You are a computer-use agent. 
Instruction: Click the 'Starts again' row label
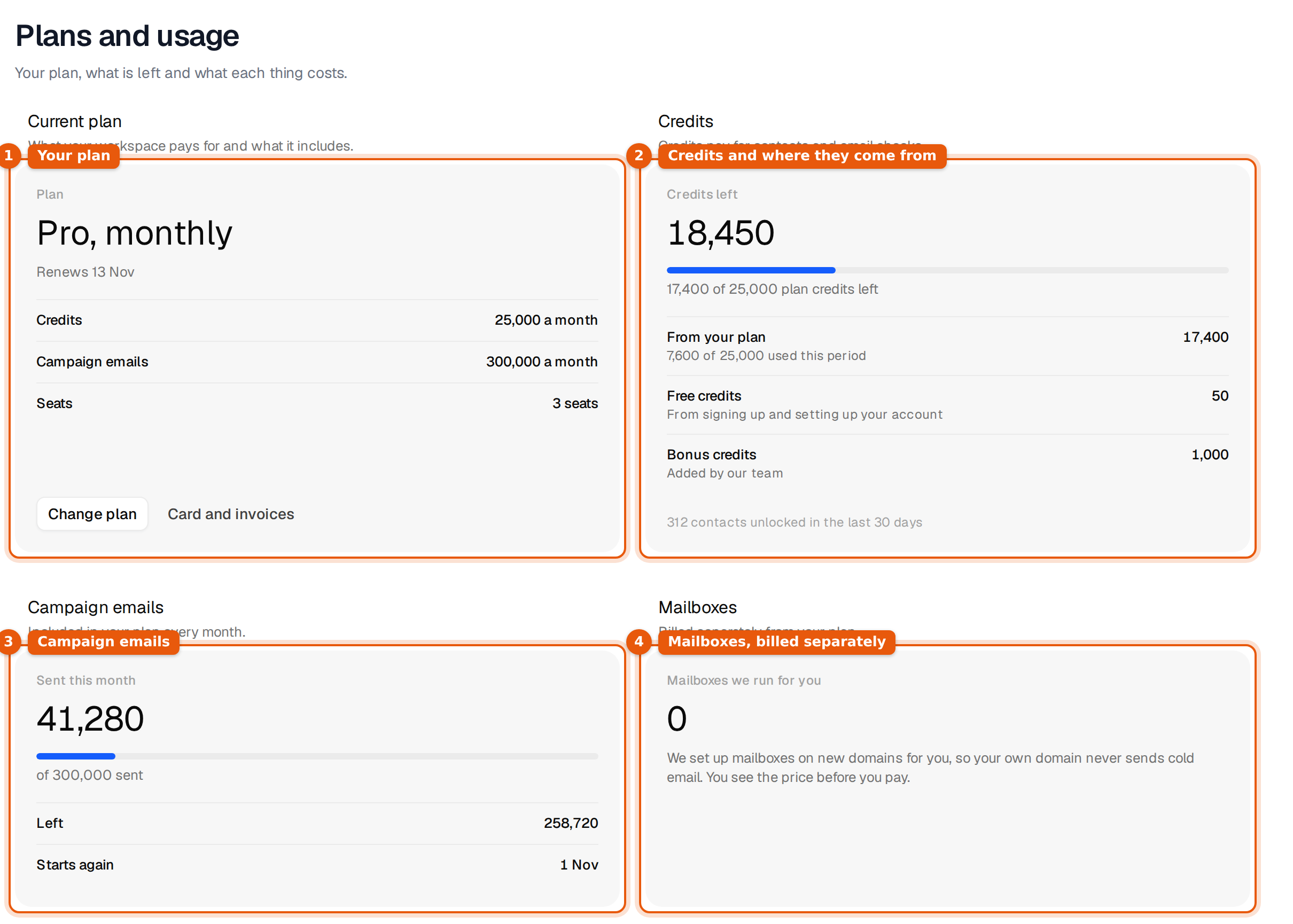point(75,865)
